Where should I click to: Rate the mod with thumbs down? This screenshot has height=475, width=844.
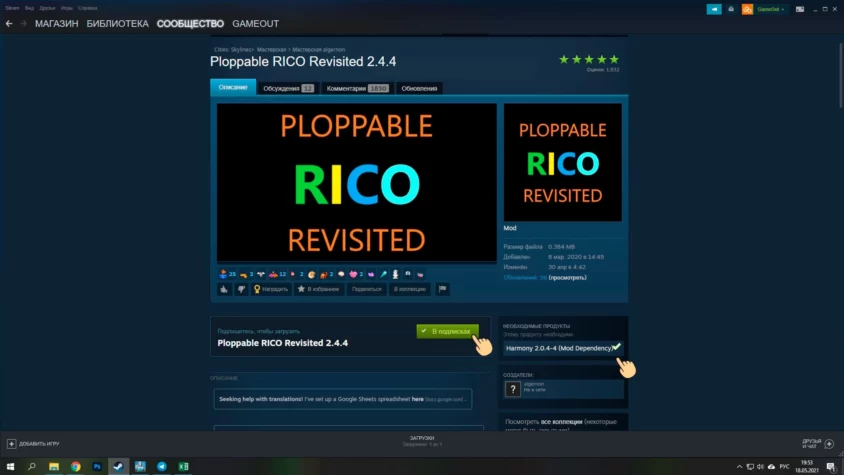pos(241,289)
